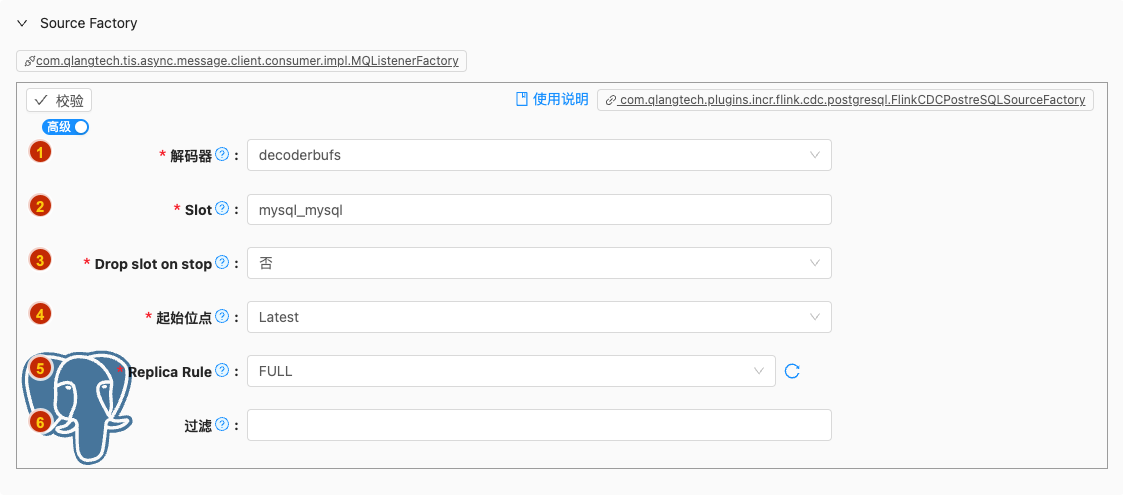Image resolution: width=1123 pixels, height=495 pixels.
Task: Click help icon next to Replica Rule
Action: point(222,371)
